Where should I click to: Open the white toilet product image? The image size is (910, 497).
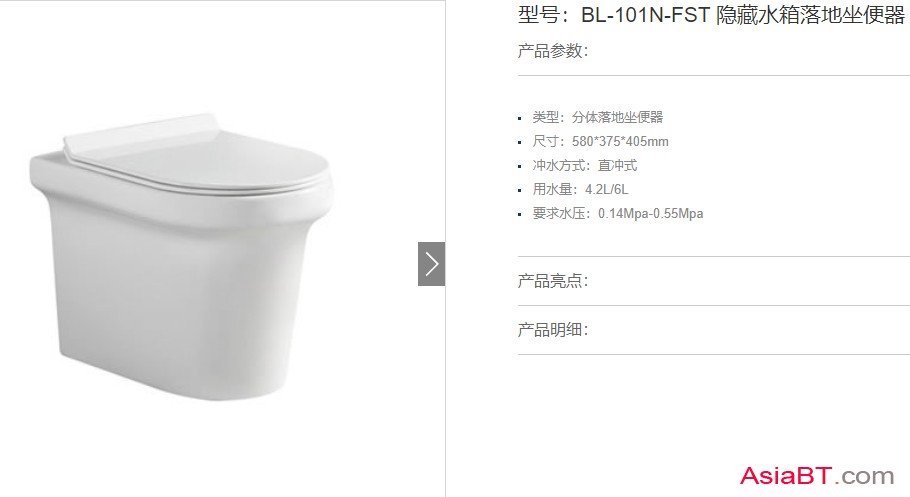pyautogui.click(x=182, y=257)
